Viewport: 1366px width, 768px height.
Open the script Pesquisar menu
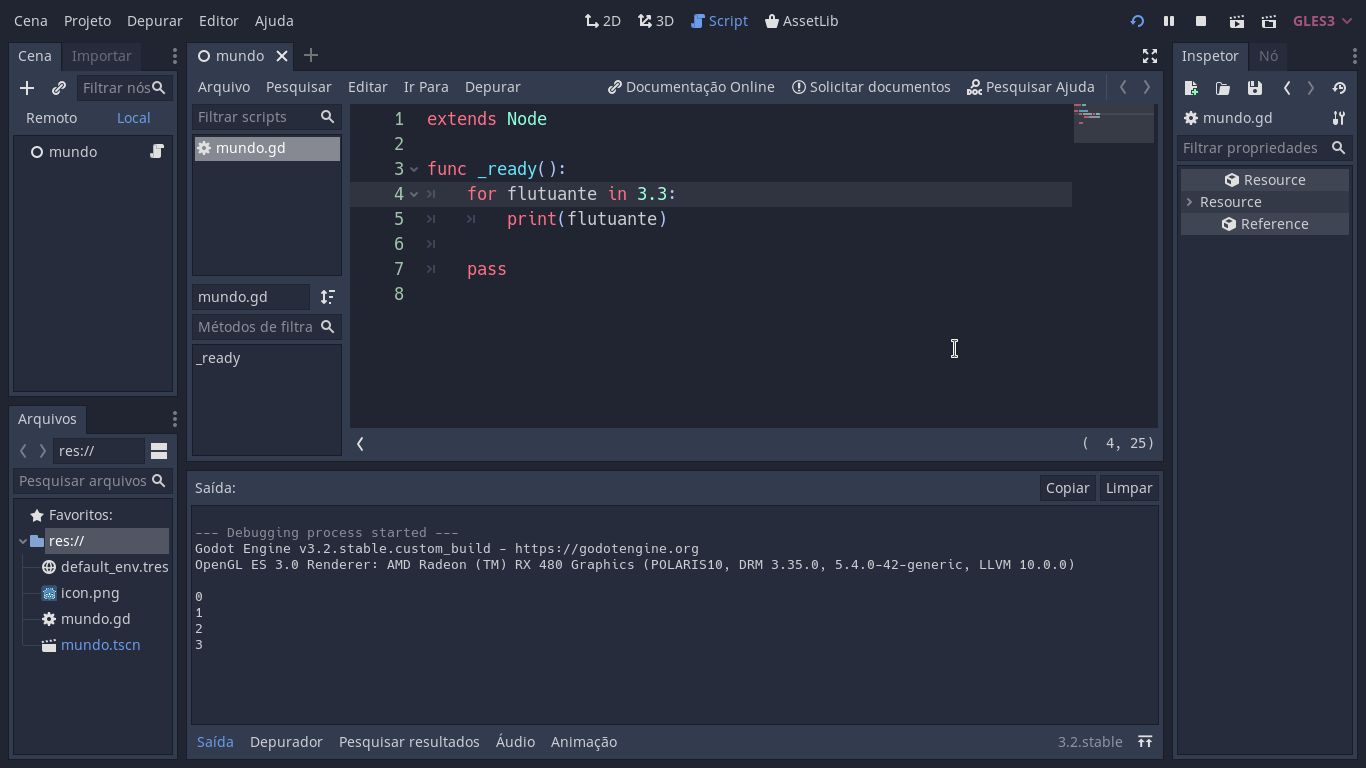coord(299,87)
